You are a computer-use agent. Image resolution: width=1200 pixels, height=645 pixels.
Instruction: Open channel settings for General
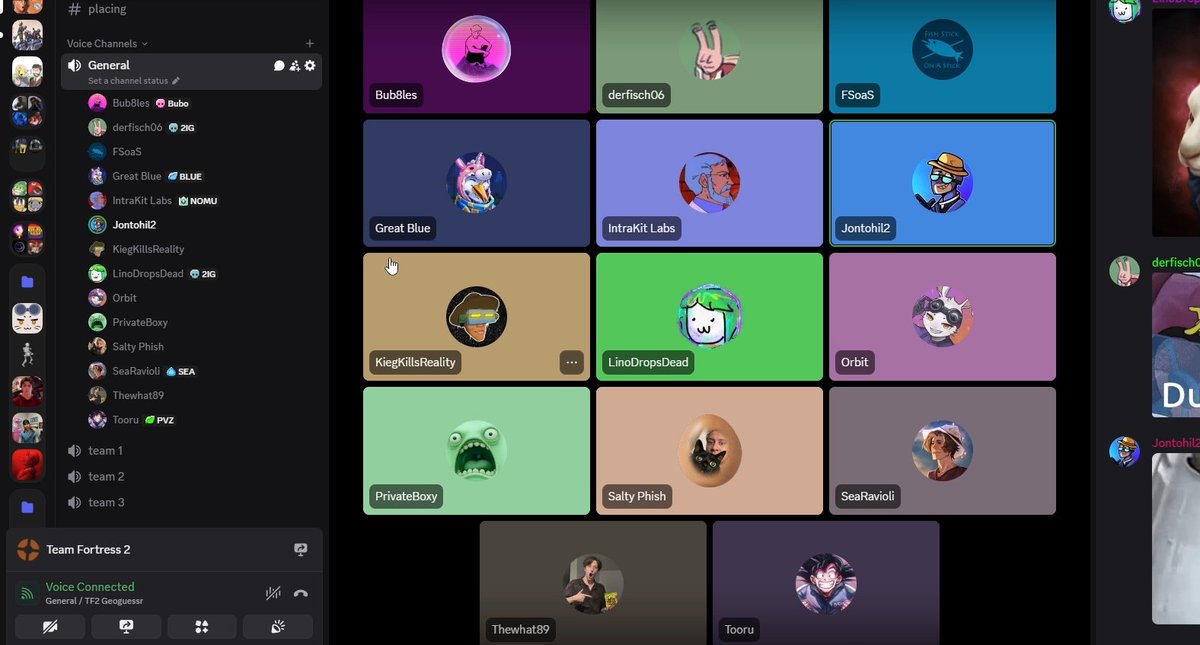pos(310,66)
